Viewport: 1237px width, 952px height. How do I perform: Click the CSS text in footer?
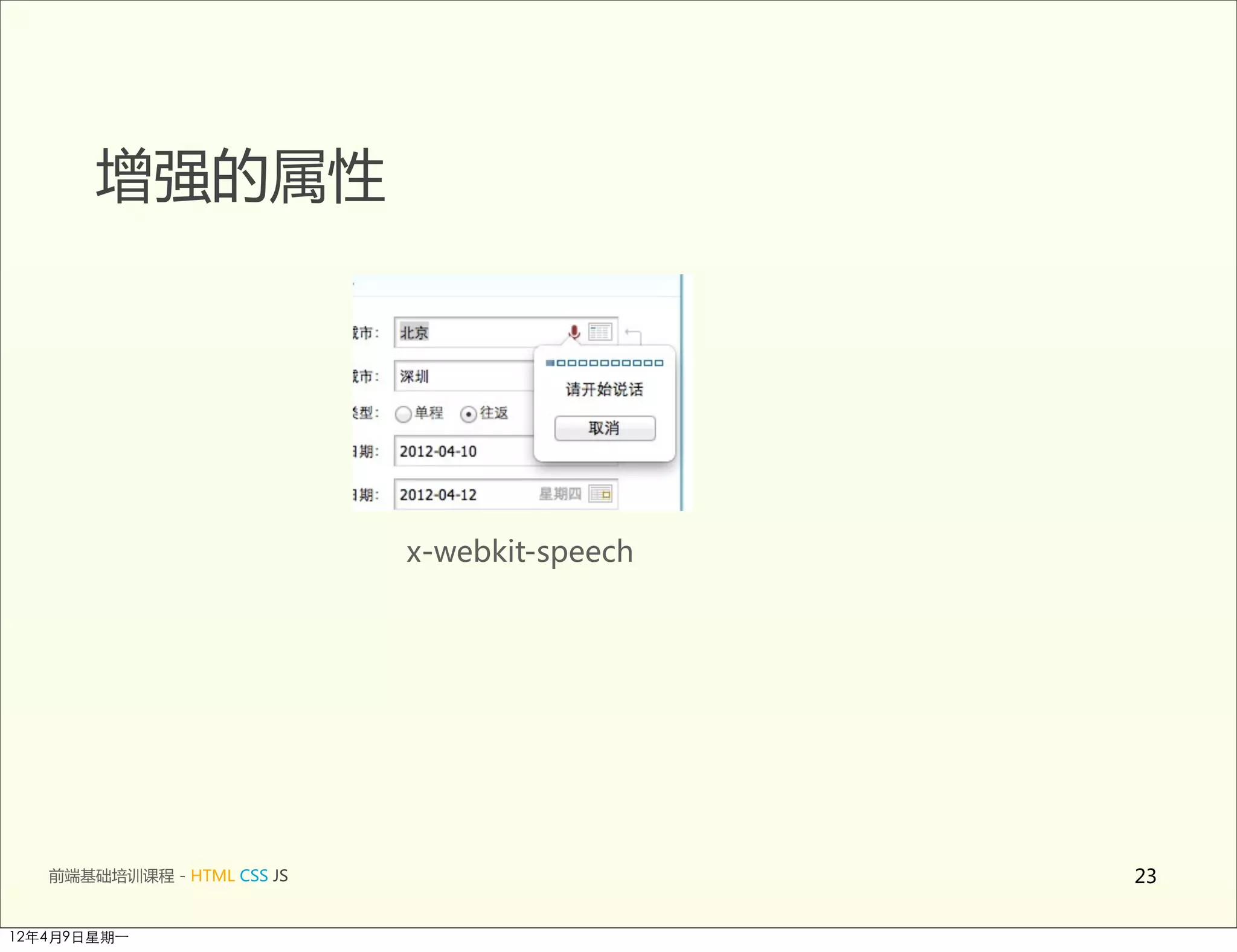(x=254, y=875)
